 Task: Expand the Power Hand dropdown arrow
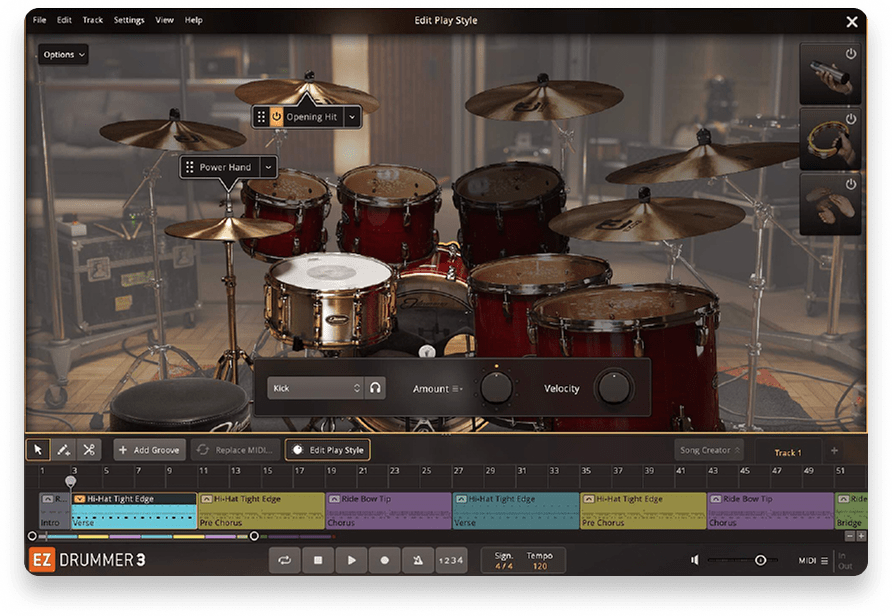268,168
